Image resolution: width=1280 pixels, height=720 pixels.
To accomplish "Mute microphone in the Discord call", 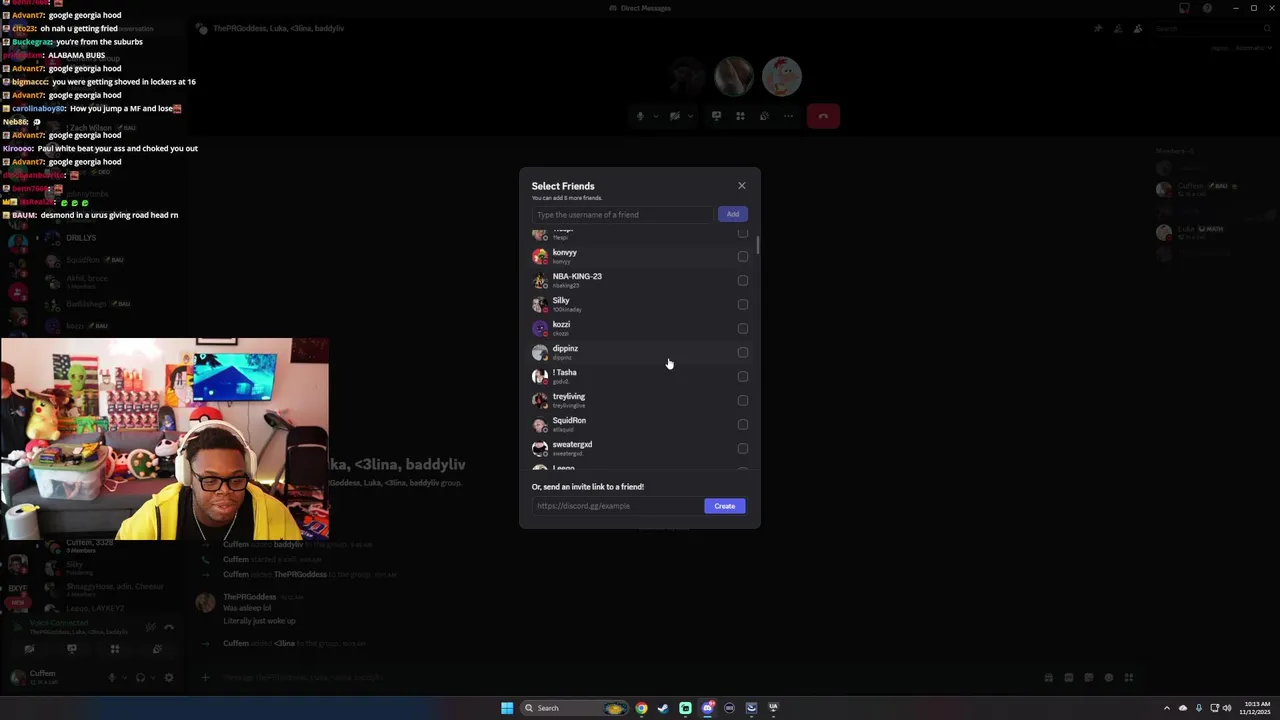I will click(x=640, y=116).
